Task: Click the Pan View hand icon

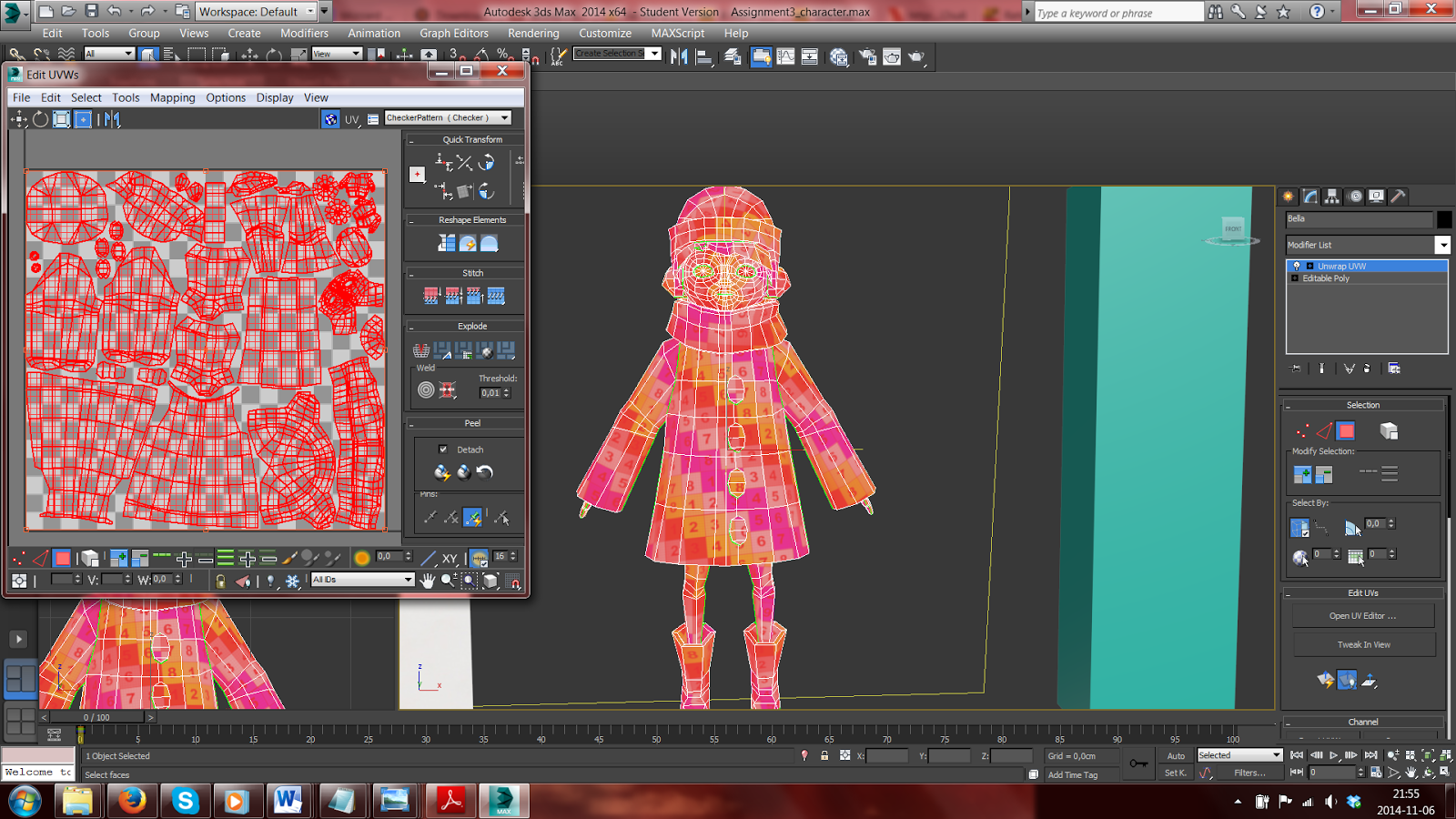Action: (428, 581)
